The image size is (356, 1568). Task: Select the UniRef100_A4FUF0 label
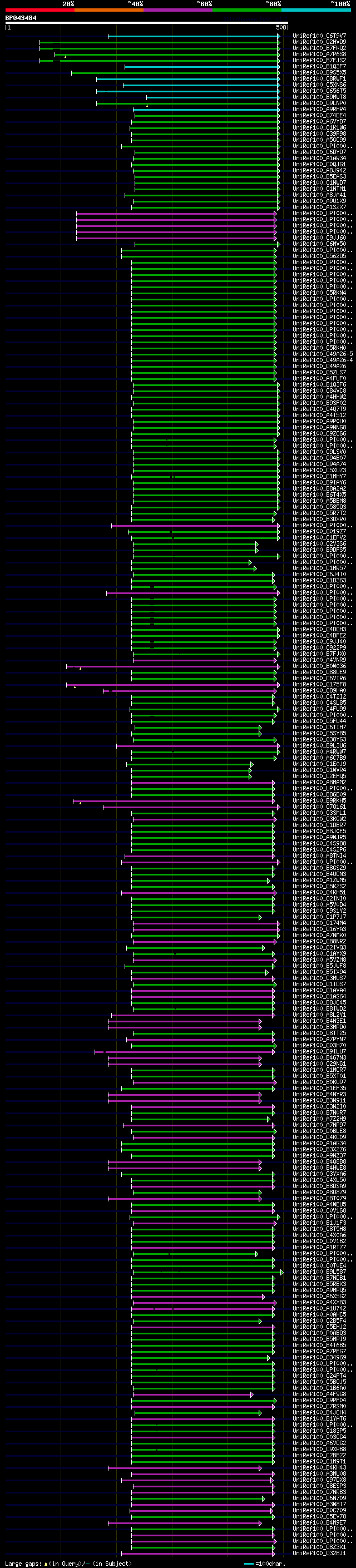[319, 379]
